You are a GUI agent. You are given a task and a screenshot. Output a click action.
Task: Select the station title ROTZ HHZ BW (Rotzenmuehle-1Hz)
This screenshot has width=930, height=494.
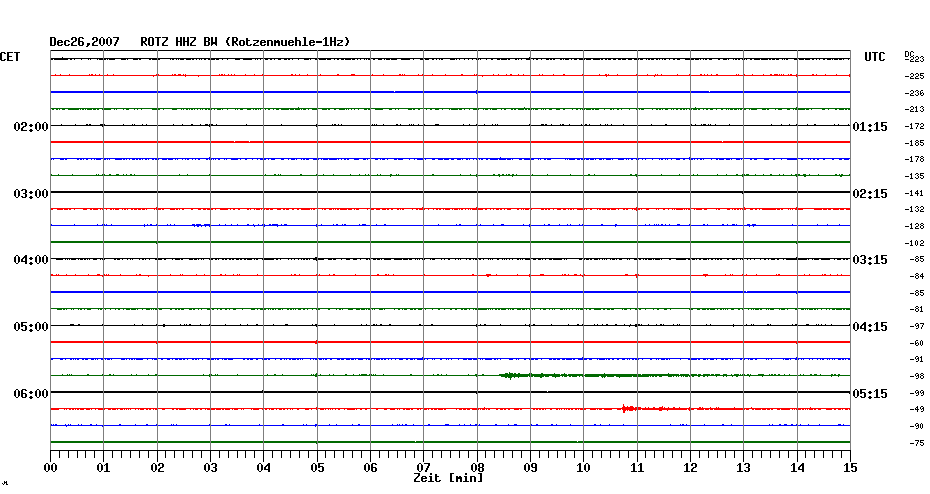tap(245, 42)
